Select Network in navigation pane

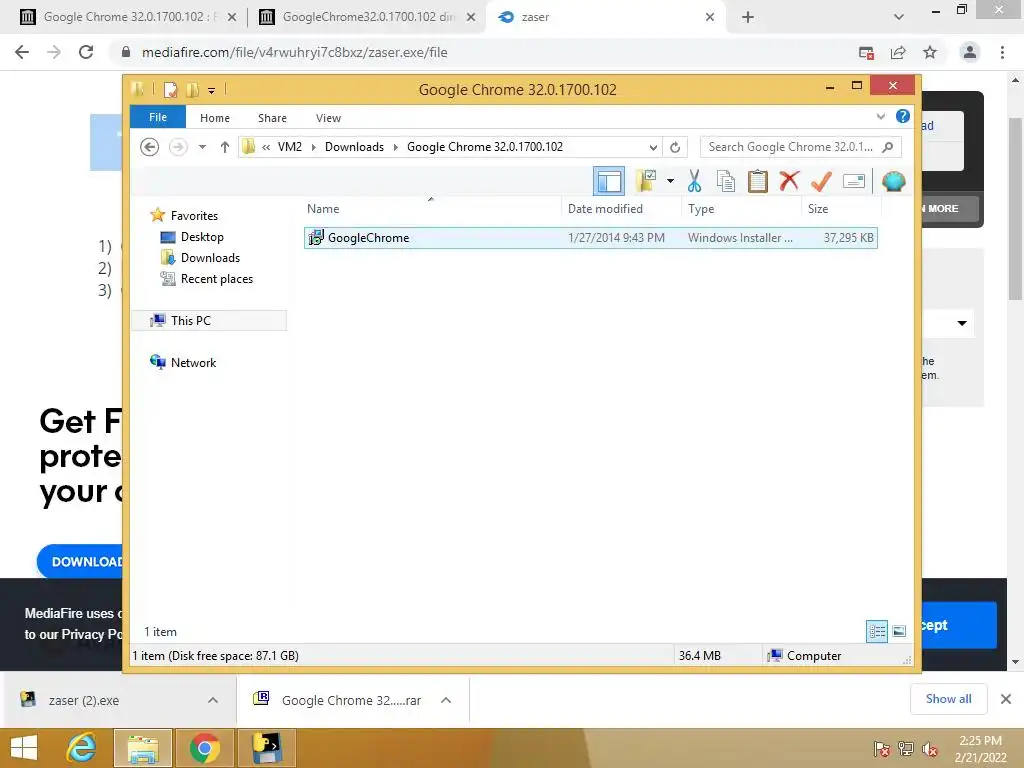(x=193, y=362)
